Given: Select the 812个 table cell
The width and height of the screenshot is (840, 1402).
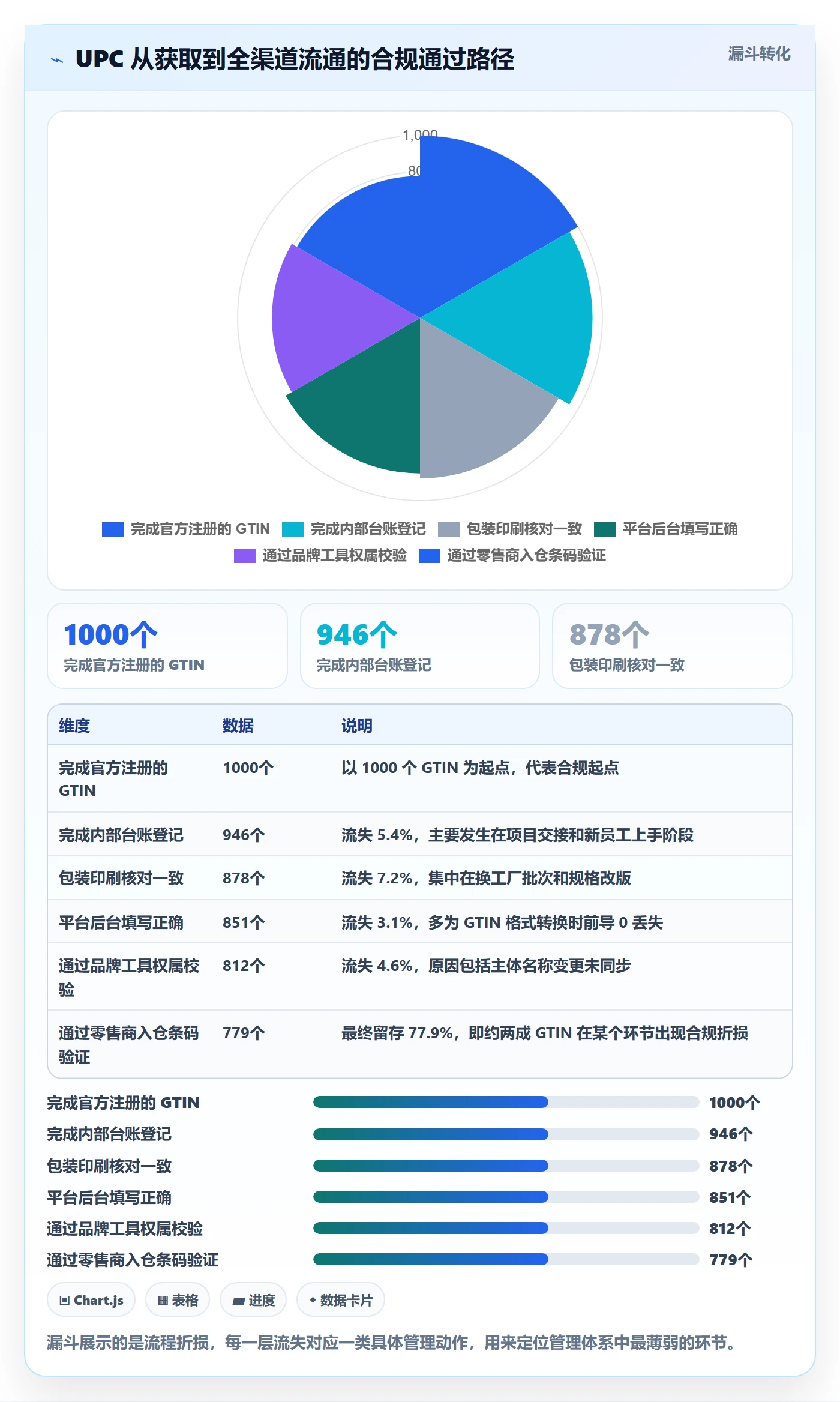Looking at the screenshot, I should coord(244,966).
